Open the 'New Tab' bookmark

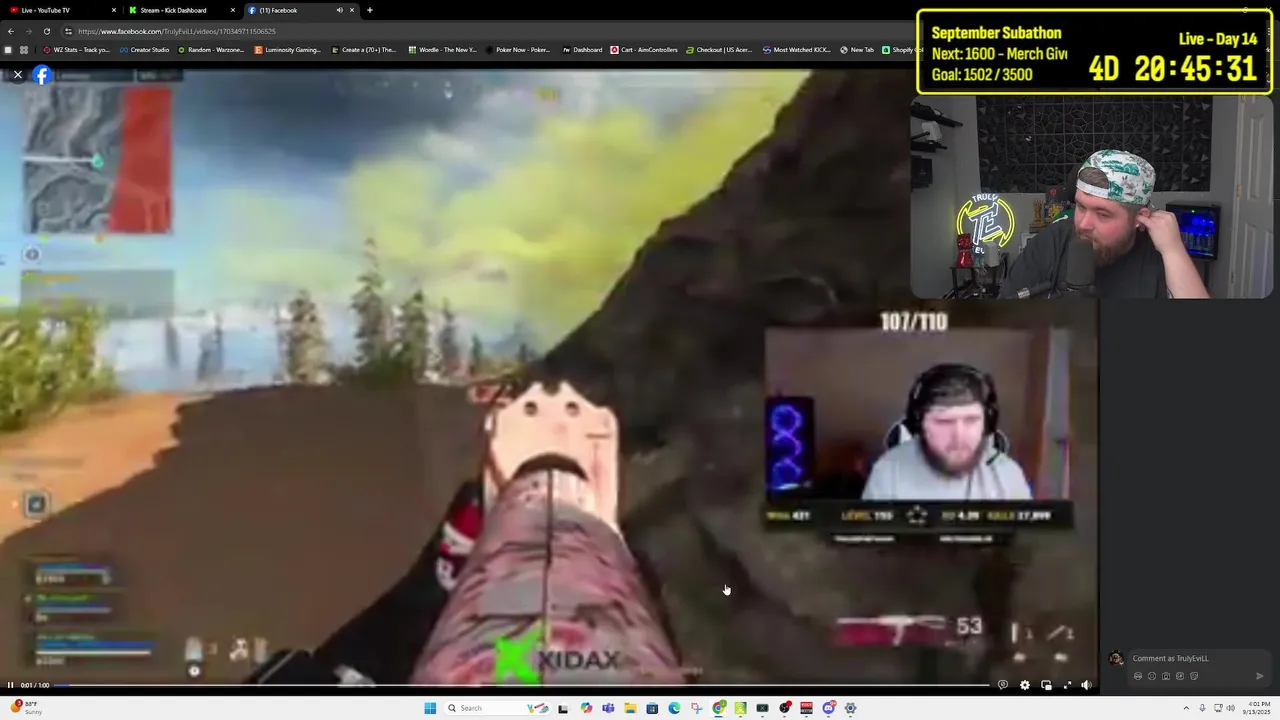857,50
